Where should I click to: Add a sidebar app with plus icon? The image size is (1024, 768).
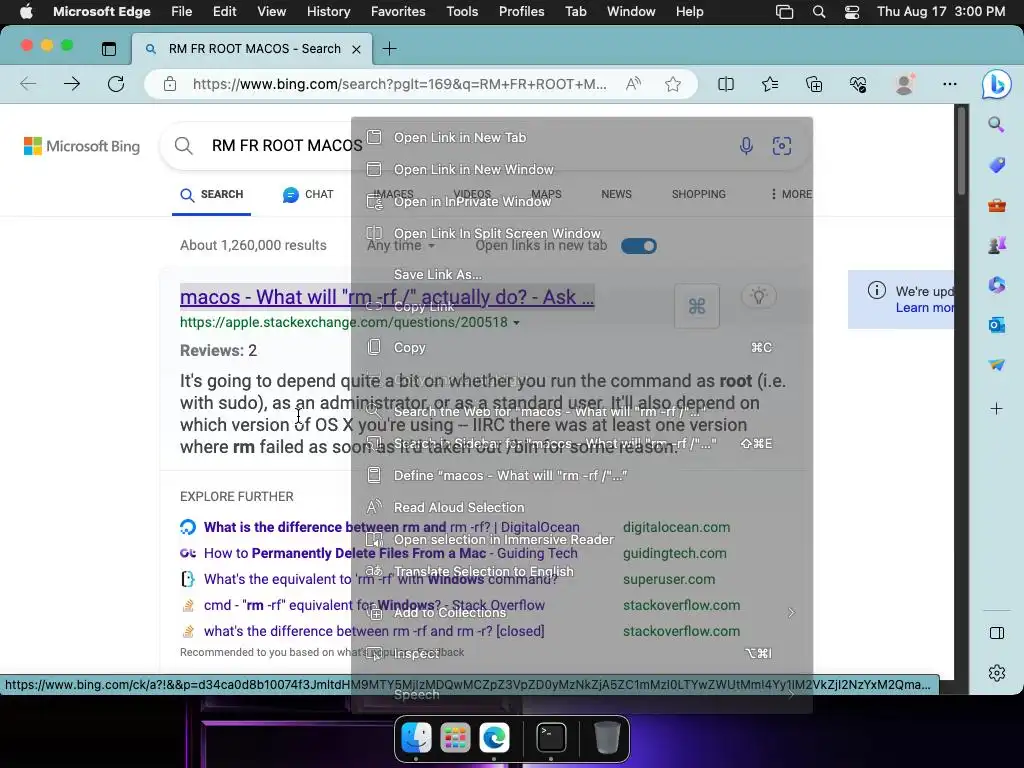(997, 409)
